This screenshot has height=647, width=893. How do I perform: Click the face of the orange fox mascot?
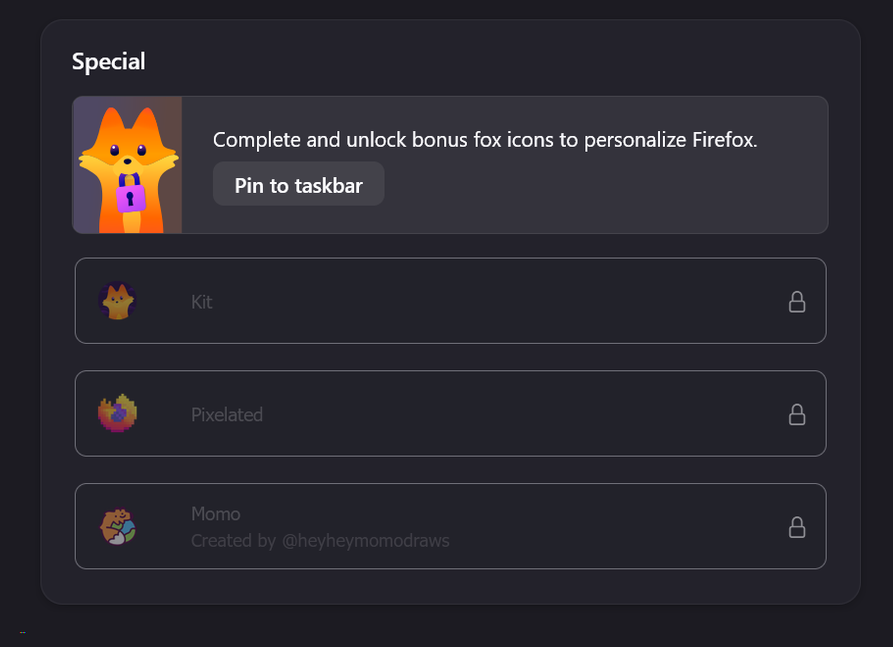point(129,150)
